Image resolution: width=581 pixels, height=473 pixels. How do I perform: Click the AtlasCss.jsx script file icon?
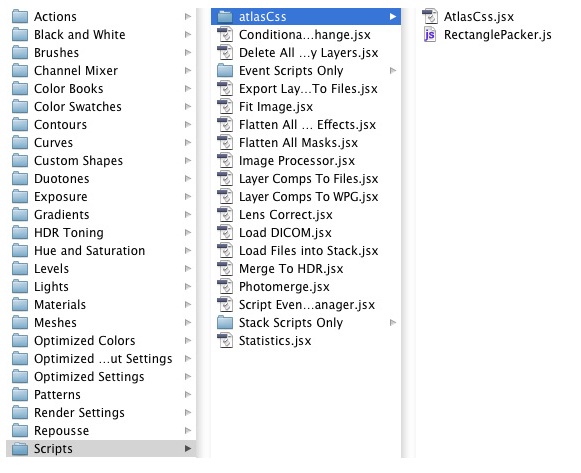430,16
